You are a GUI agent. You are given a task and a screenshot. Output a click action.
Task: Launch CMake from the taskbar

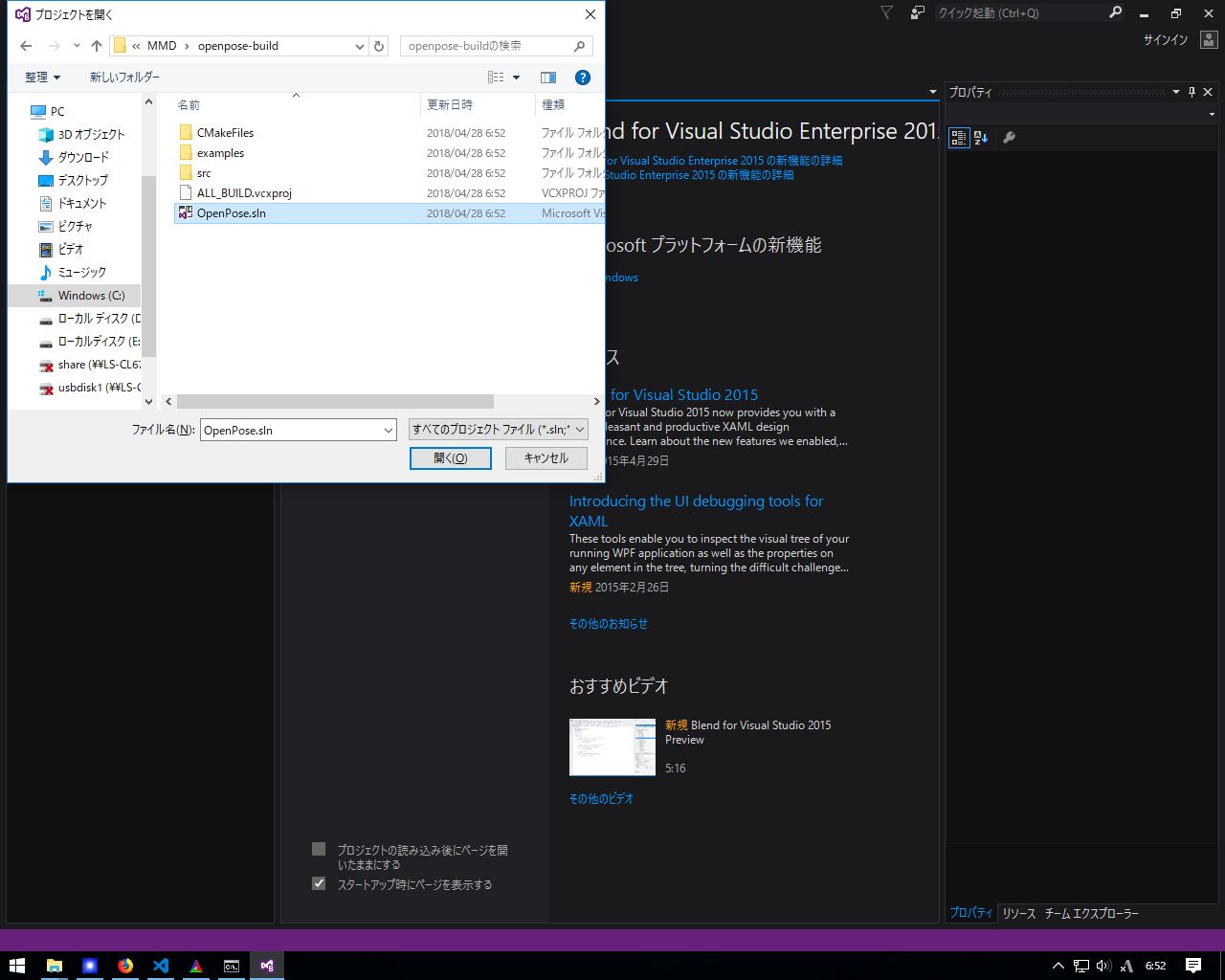click(195, 965)
